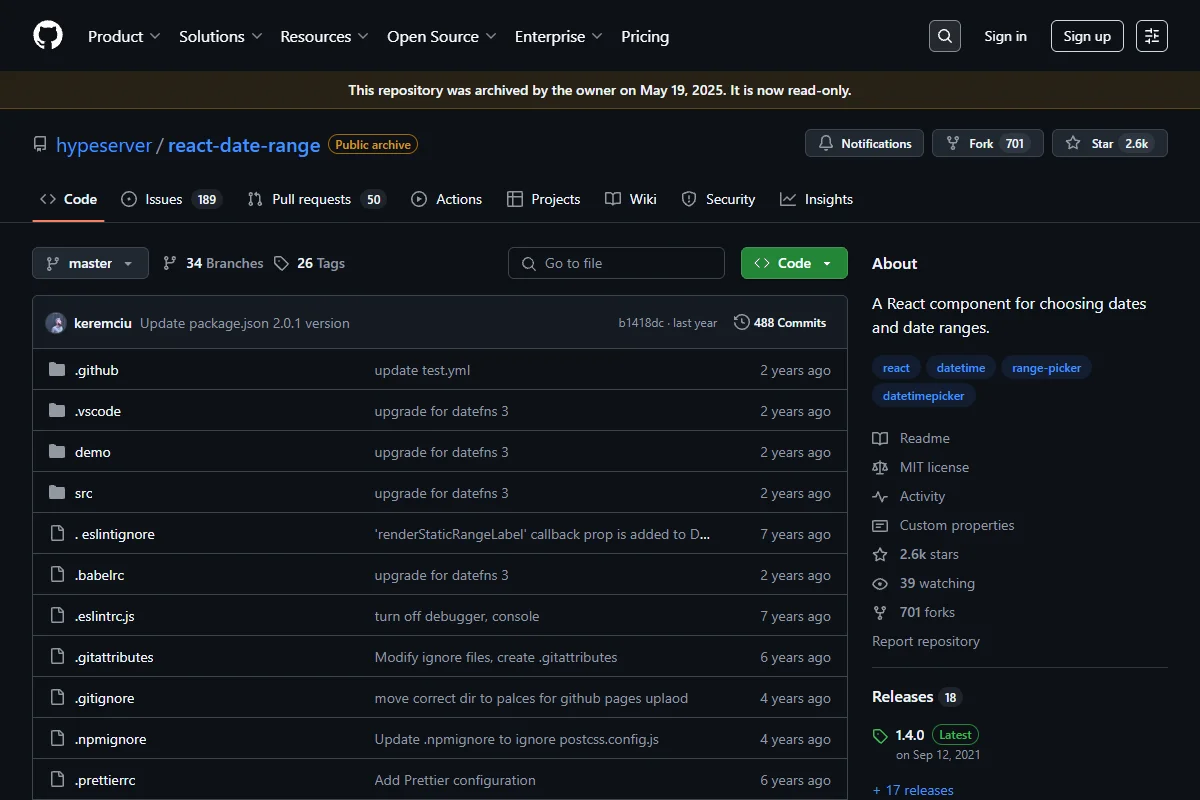Expand the Product menu
The width and height of the screenshot is (1200, 800).
[x=124, y=36]
